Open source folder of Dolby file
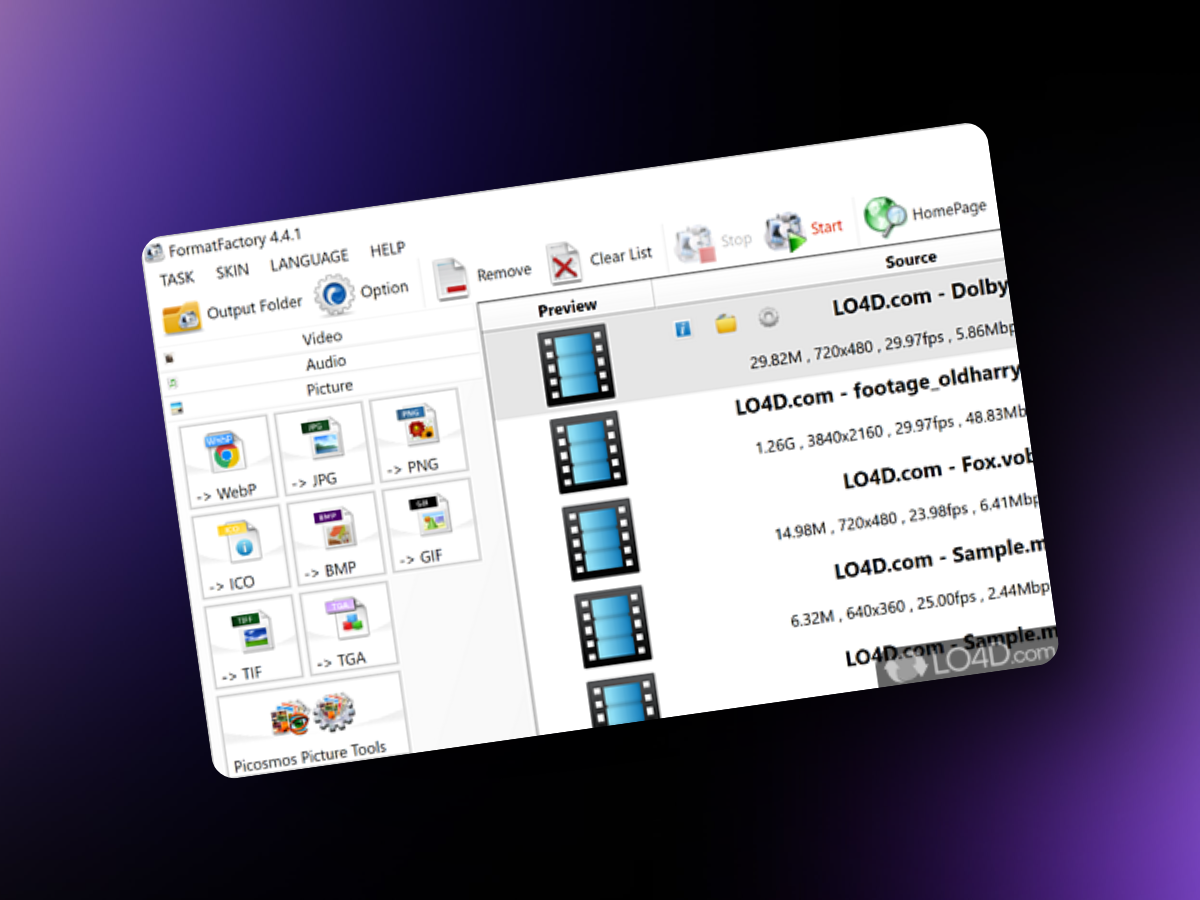This screenshot has height=900, width=1200. click(726, 323)
